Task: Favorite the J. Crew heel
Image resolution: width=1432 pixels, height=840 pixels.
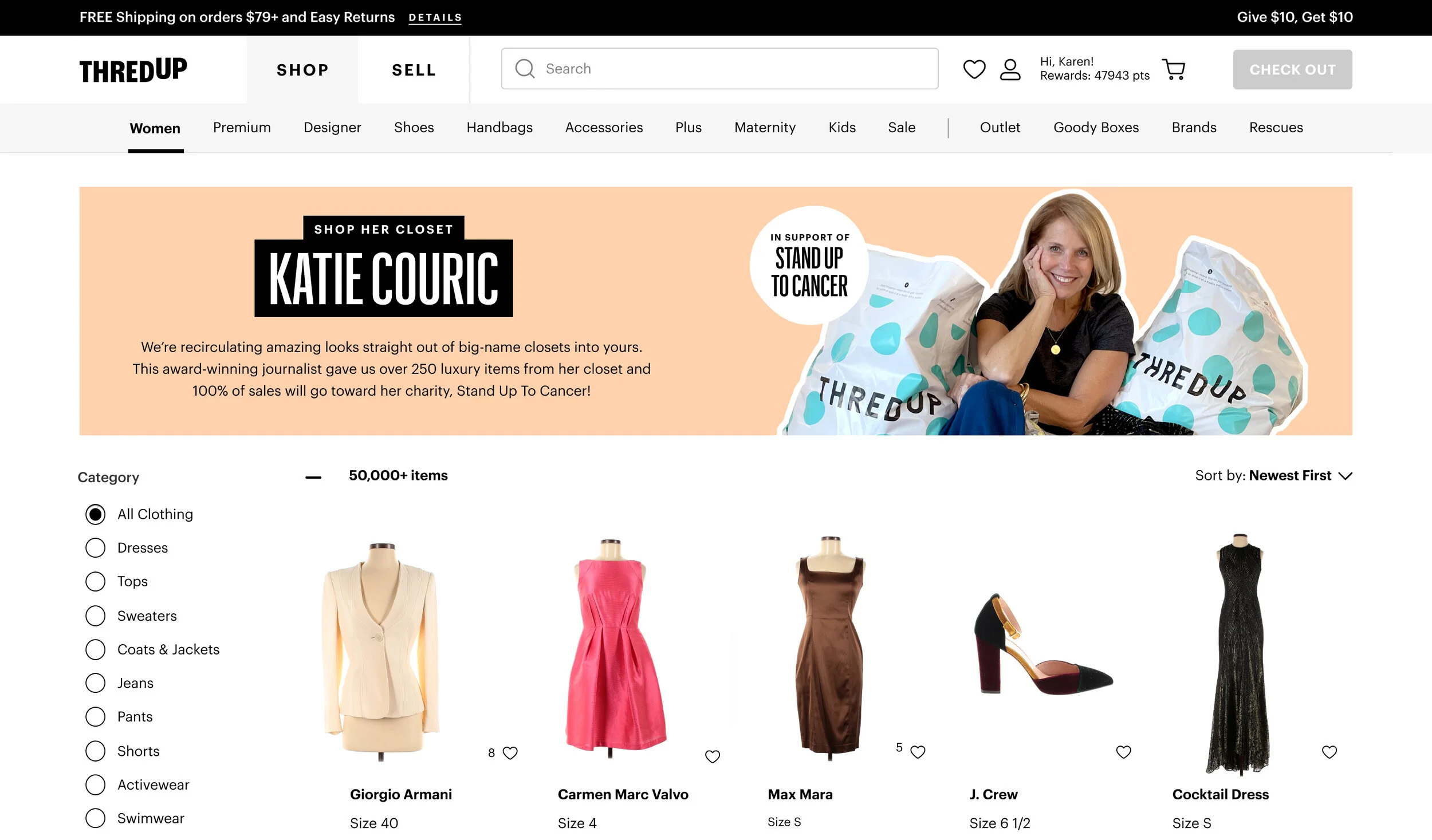Action: point(1123,751)
